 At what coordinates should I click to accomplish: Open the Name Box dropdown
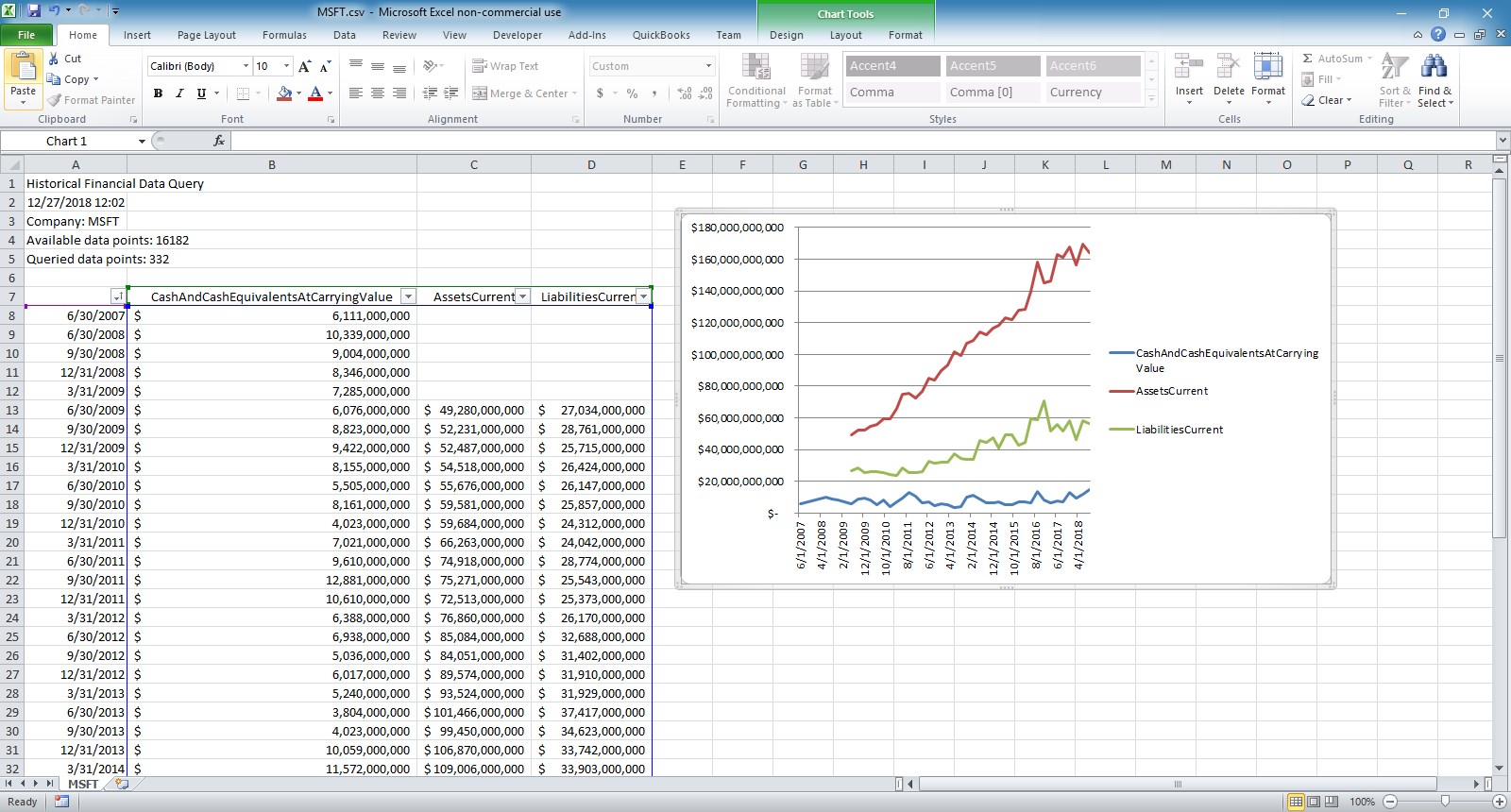[142, 141]
